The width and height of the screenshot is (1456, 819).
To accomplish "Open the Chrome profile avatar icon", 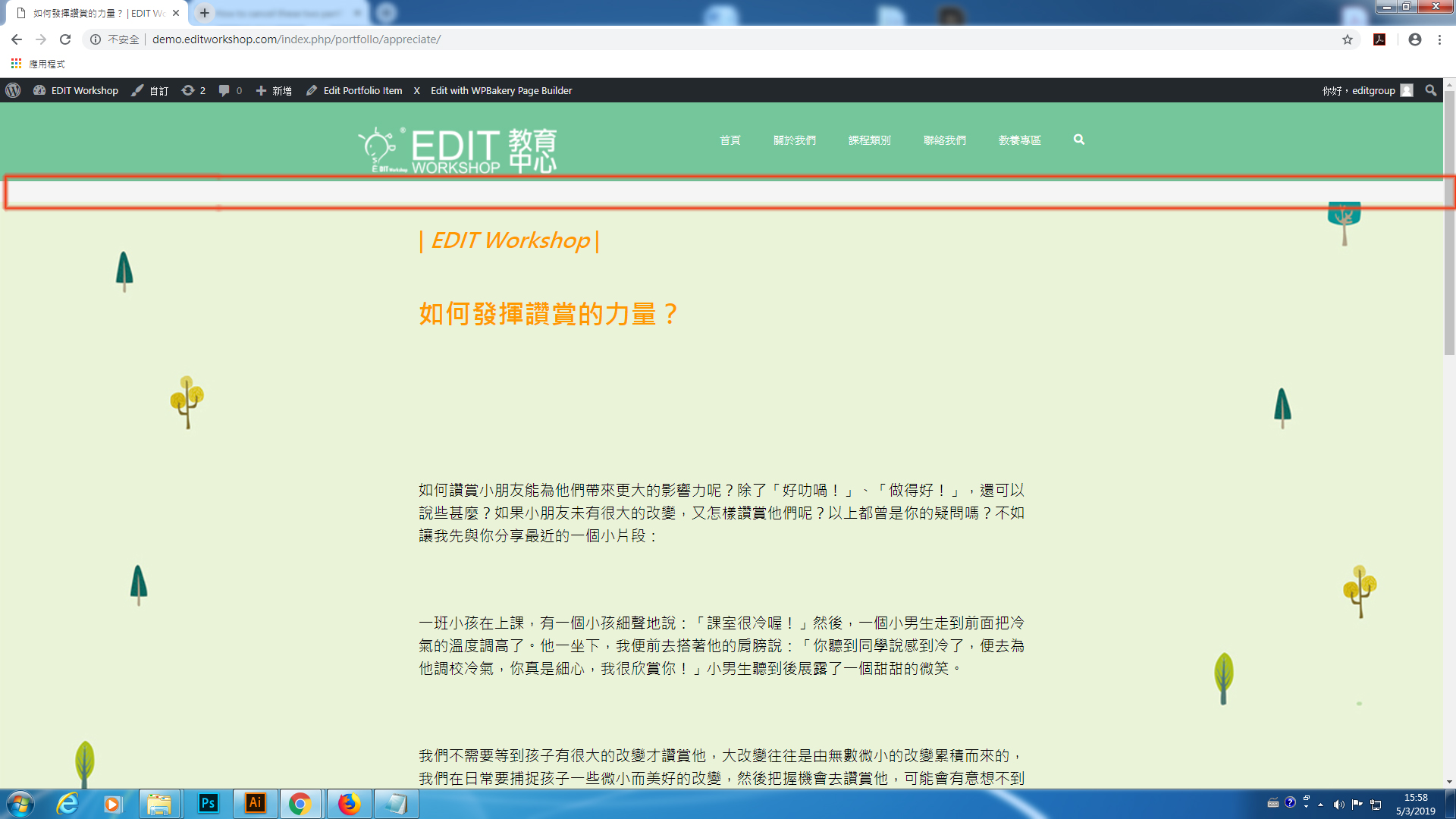I will 1414,39.
